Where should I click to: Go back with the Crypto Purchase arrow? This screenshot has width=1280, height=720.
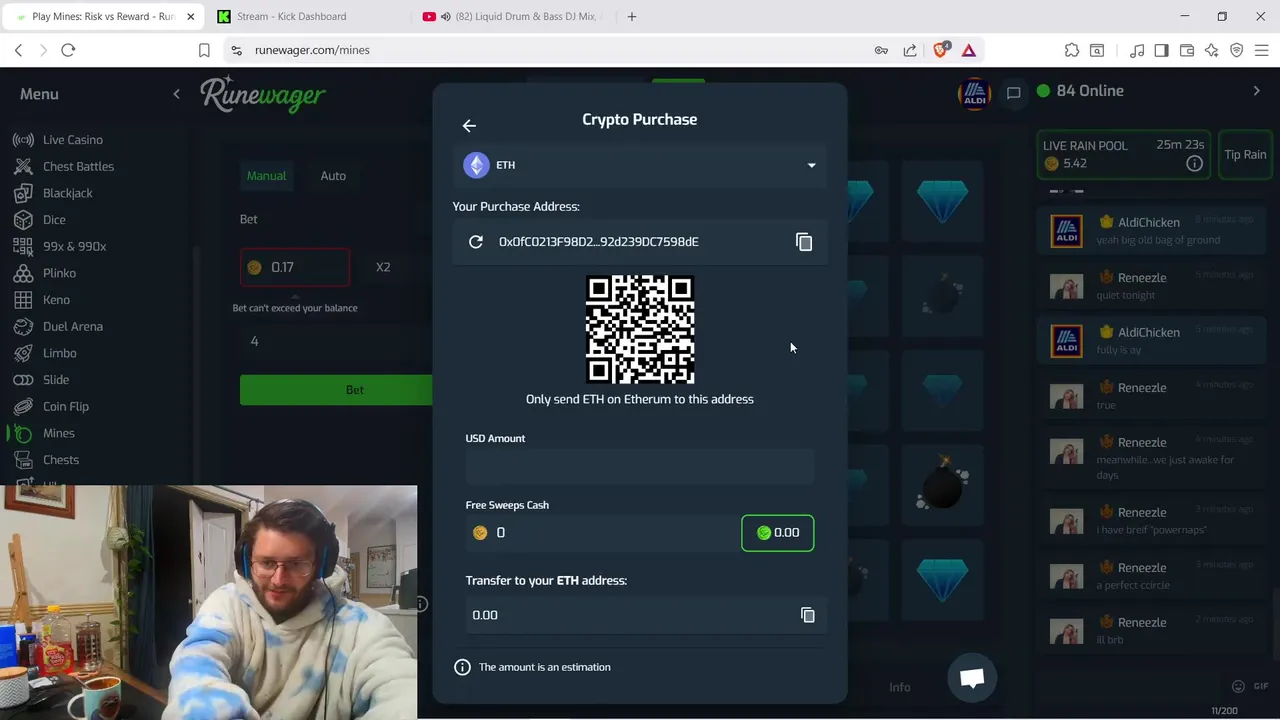[x=469, y=125]
